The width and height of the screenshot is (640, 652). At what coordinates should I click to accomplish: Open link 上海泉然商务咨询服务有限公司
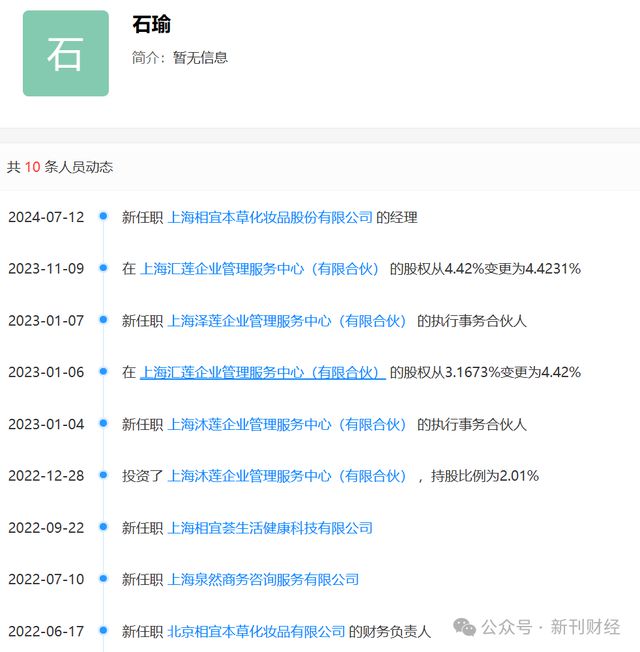pyautogui.click(x=263, y=579)
